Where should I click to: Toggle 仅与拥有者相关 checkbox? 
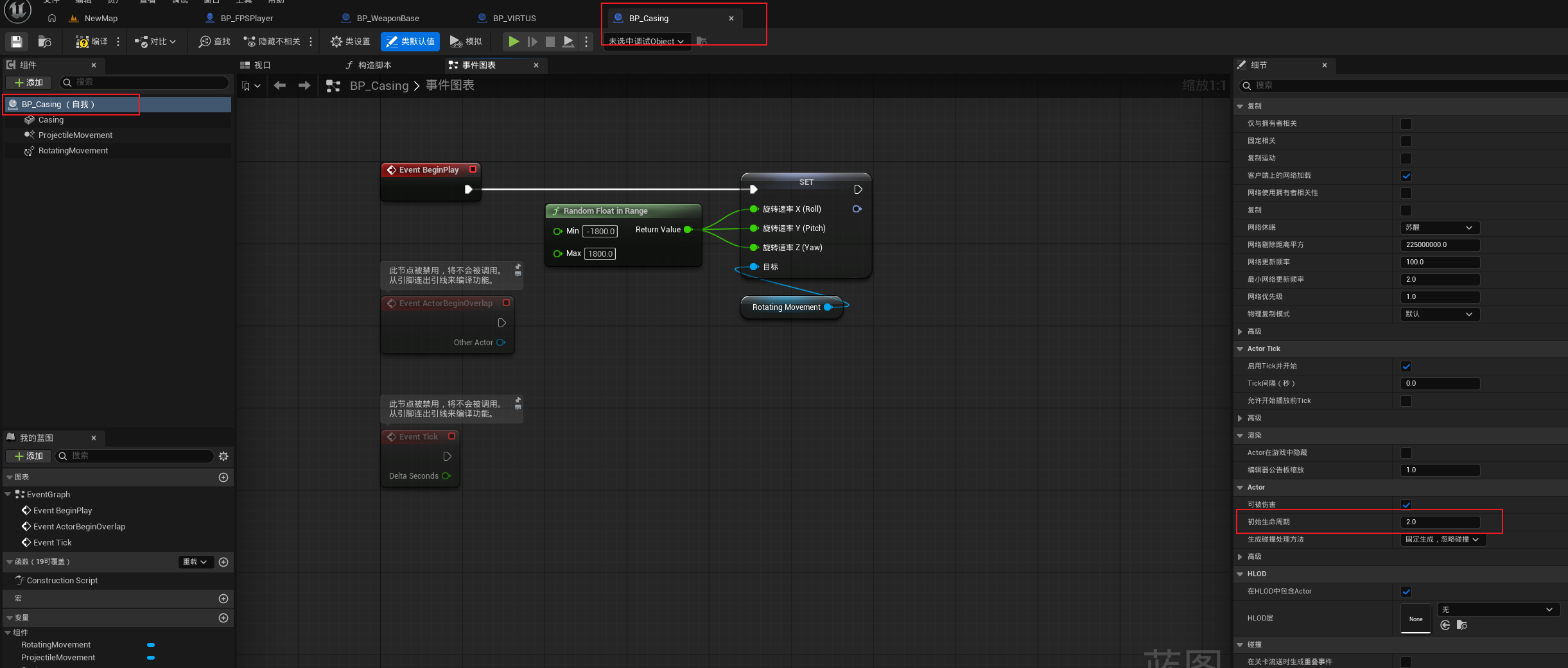[1406, 124]
